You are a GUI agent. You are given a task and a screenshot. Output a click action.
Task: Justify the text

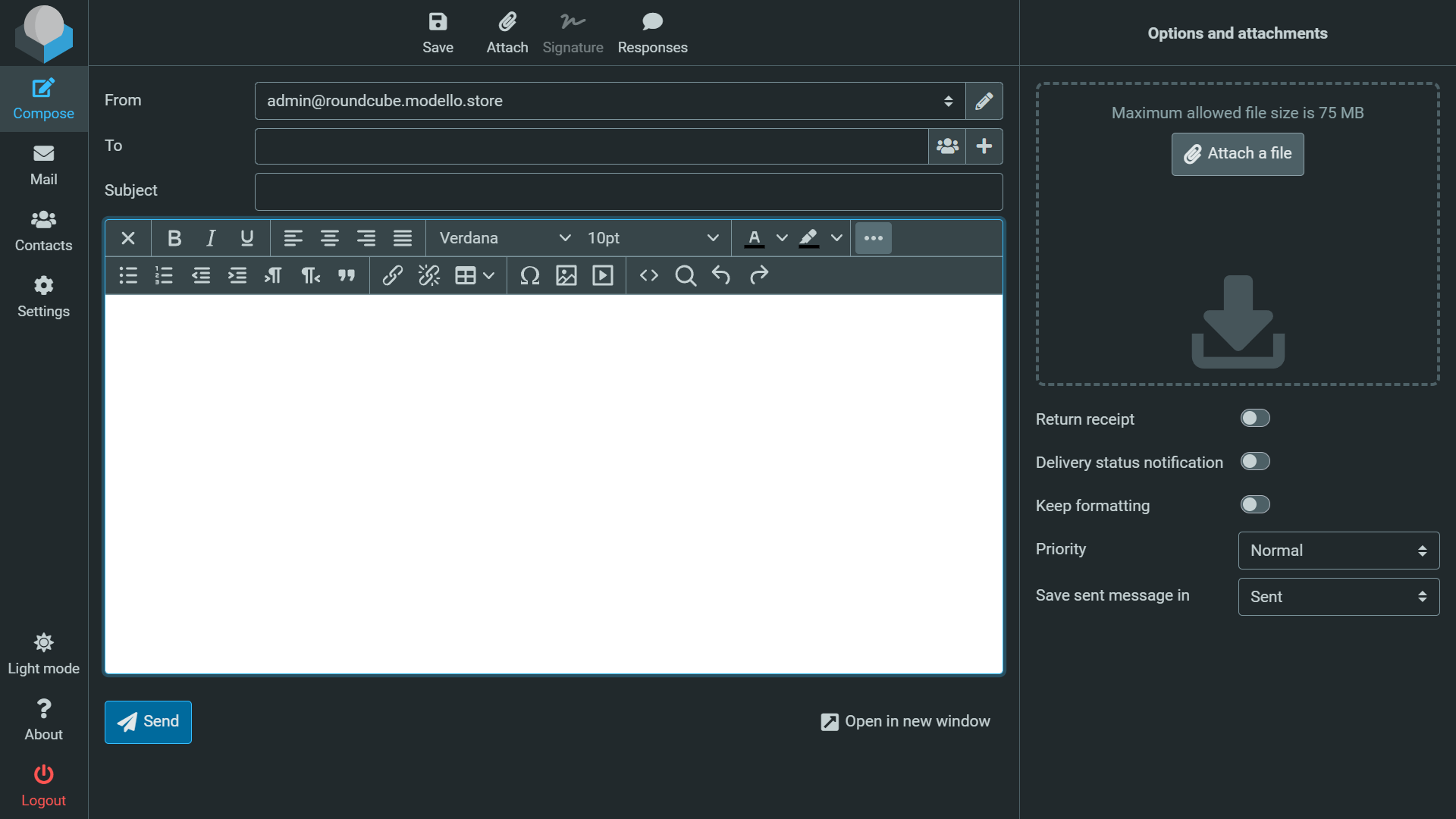403,238
